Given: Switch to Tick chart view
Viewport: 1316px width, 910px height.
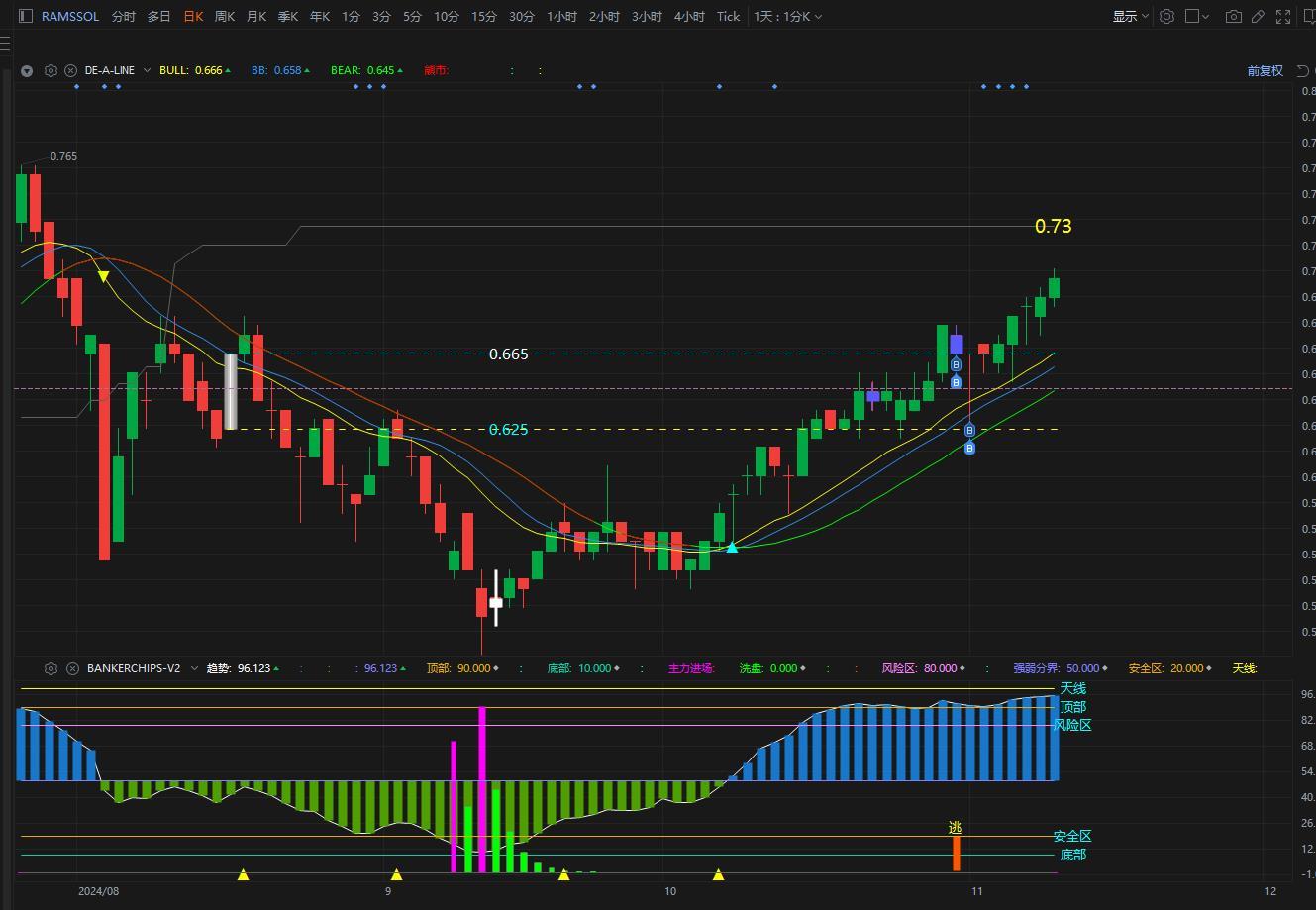Looking at the screenshot, I should 728,16.
